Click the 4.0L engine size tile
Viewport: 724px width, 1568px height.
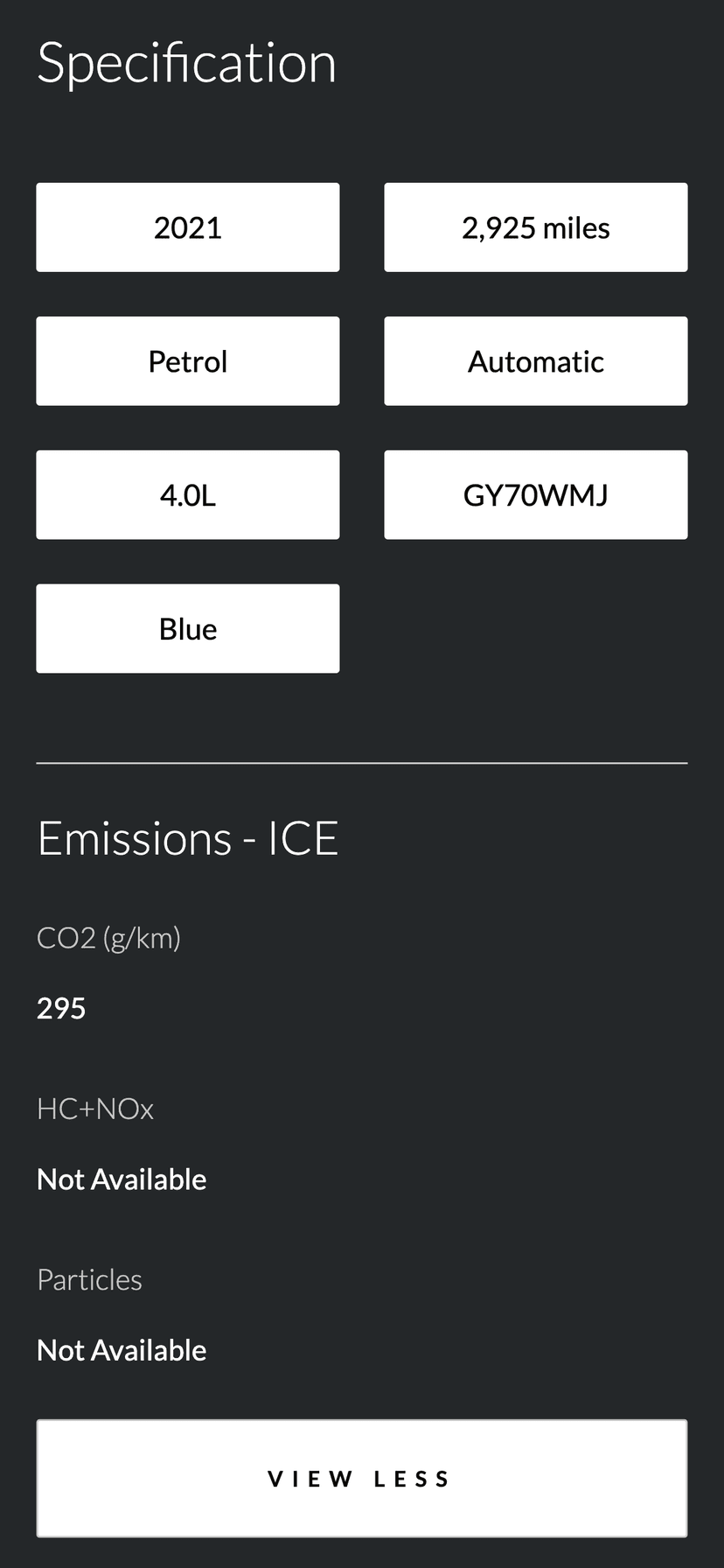187,494
